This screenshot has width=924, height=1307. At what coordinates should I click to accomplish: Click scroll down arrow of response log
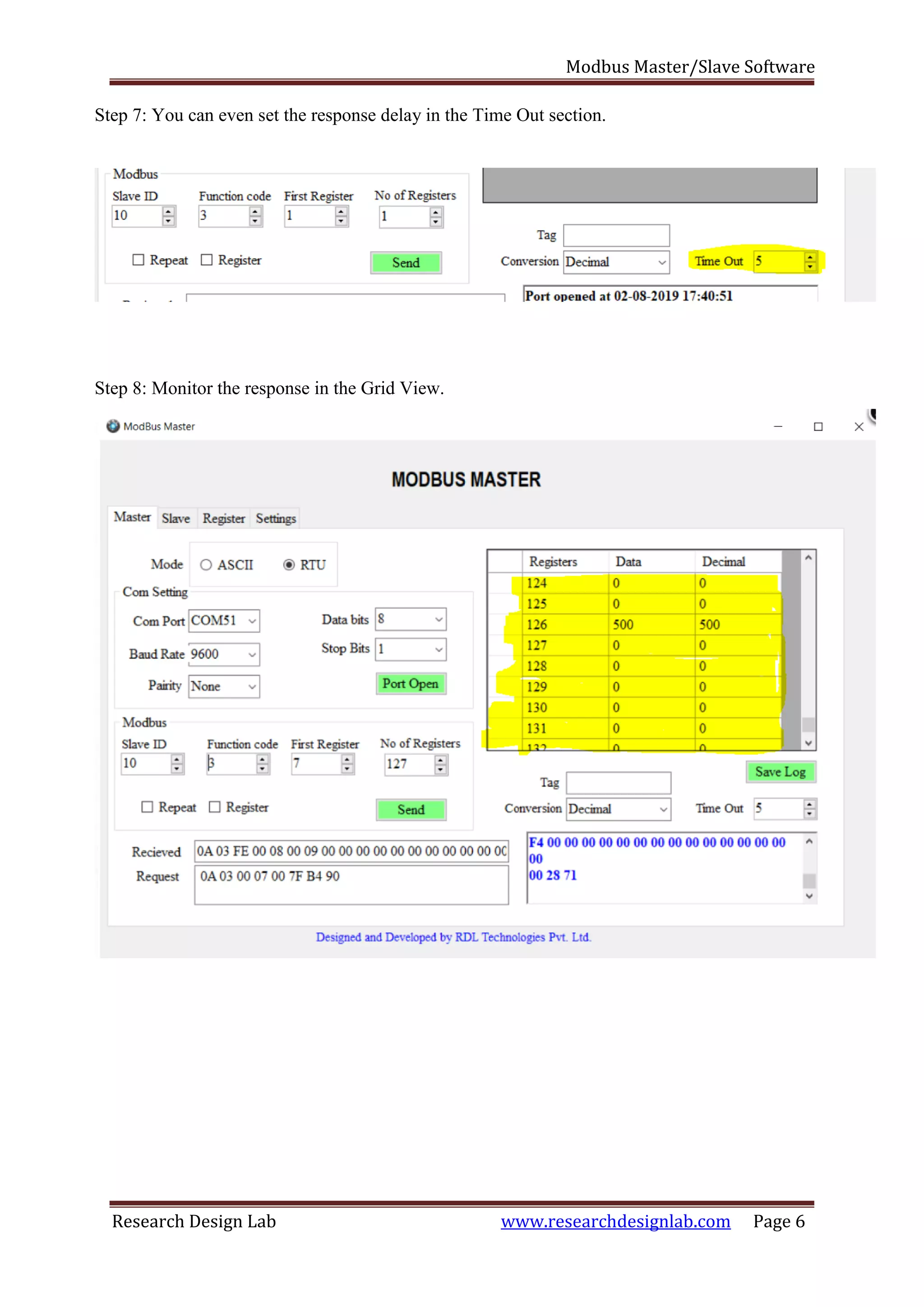(809, 896)
